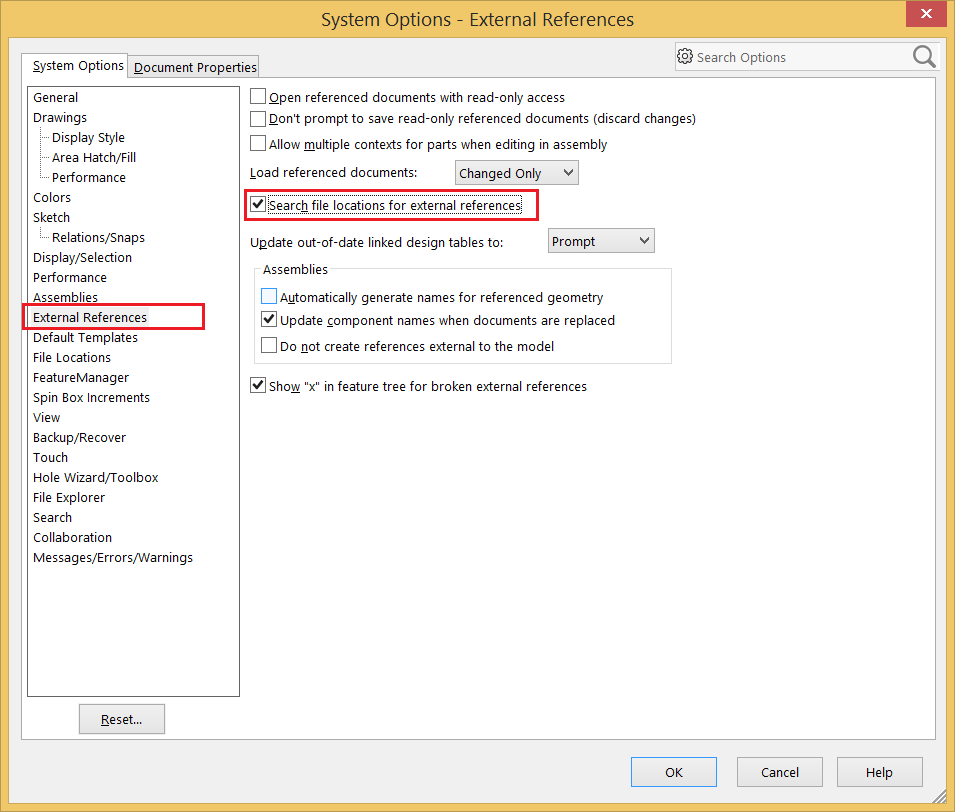
Task: Open Hole Wizard/Toolbox settings category
Action: pyautogui.click(x=95, y=477)
